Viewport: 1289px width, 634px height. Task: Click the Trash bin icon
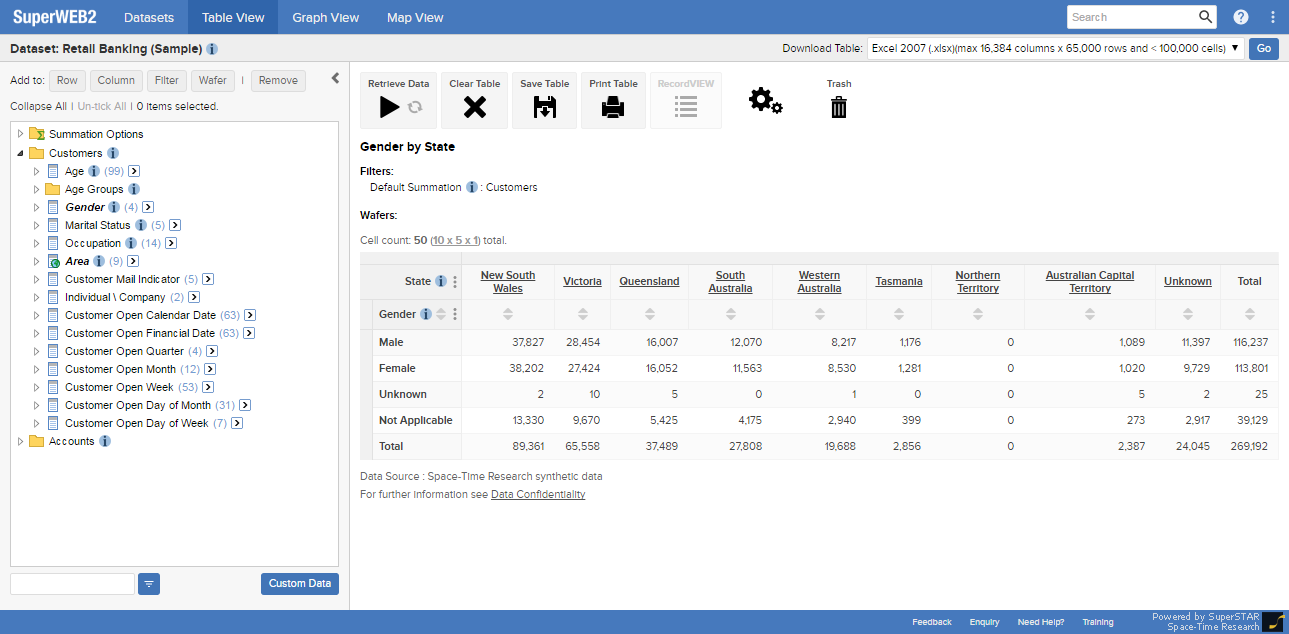tap(839, 107)
